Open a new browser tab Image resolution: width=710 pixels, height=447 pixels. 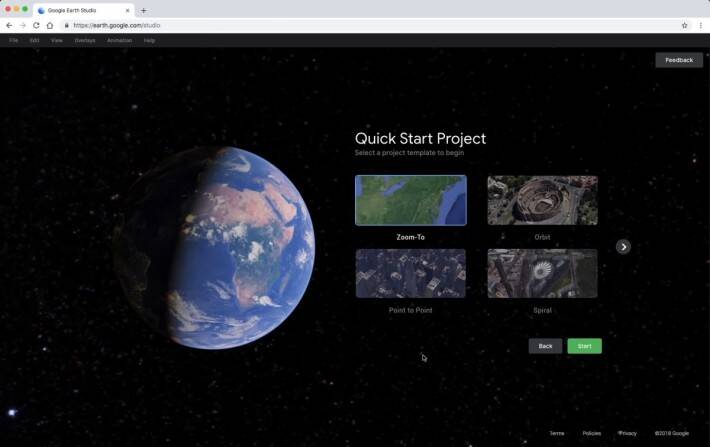click(x=144, y=10)
